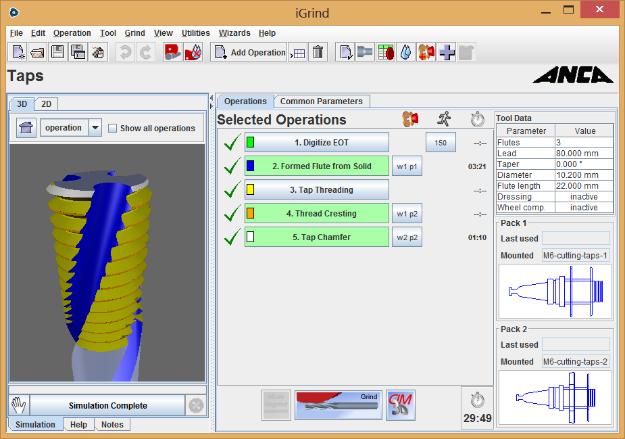Select the Operations tab
The width and height of the screenshot is (625, 439).
click(245, 101)
